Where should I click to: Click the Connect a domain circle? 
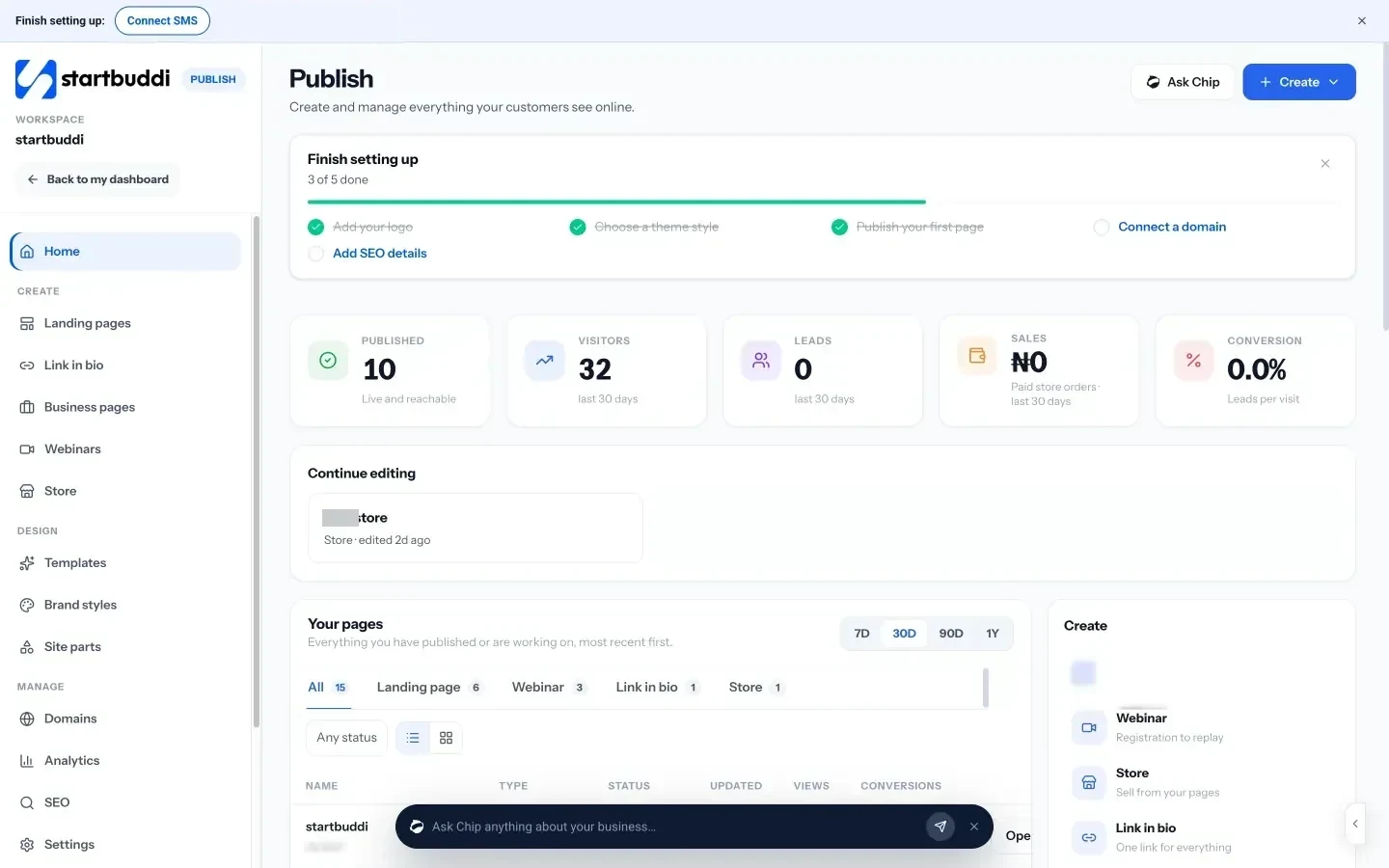tap(1102, 228)
